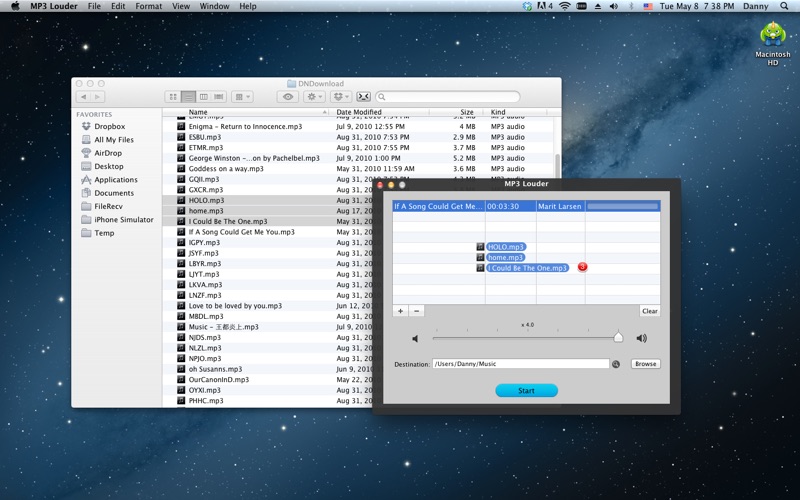
Task: Open Spotlight search magnifier in menu bar
Action: pos(784,6)
